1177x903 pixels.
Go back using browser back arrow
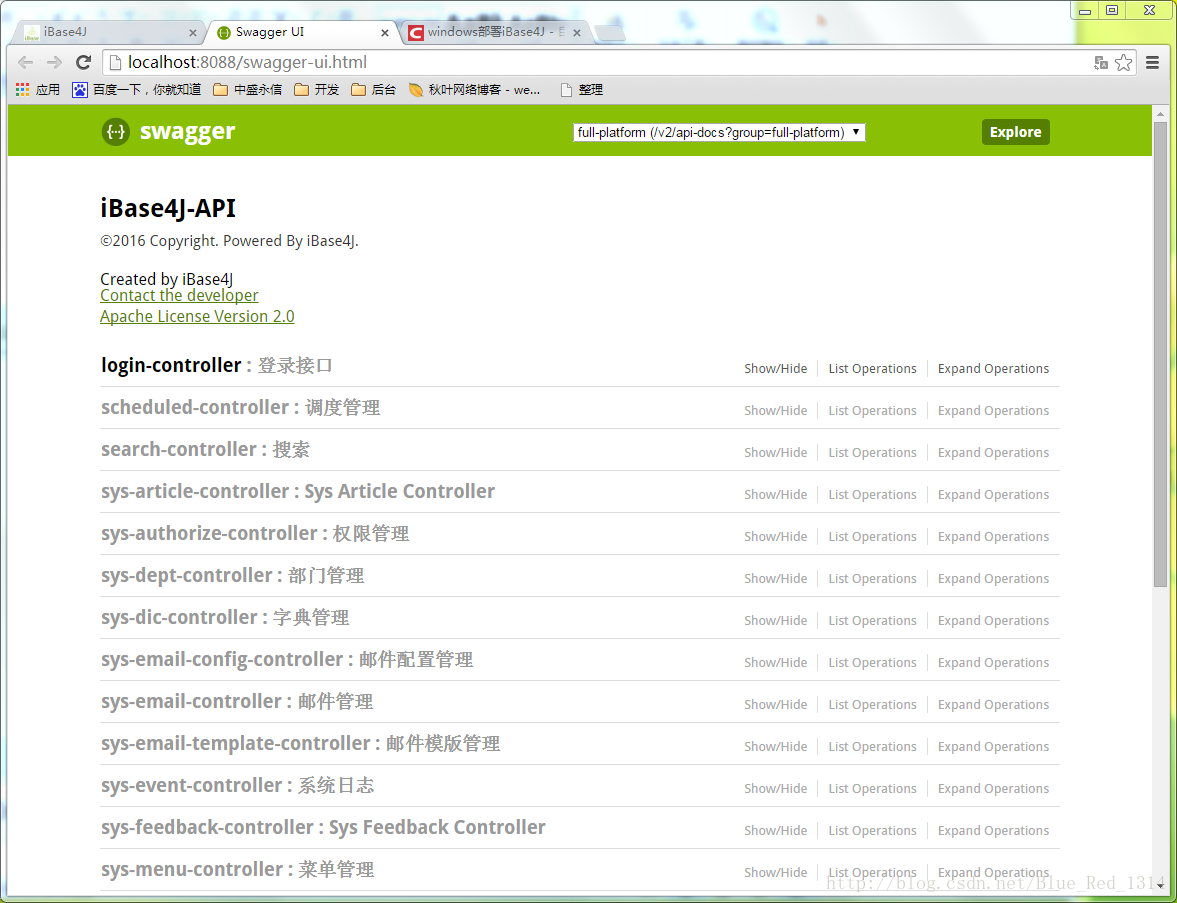coord(25,62)
